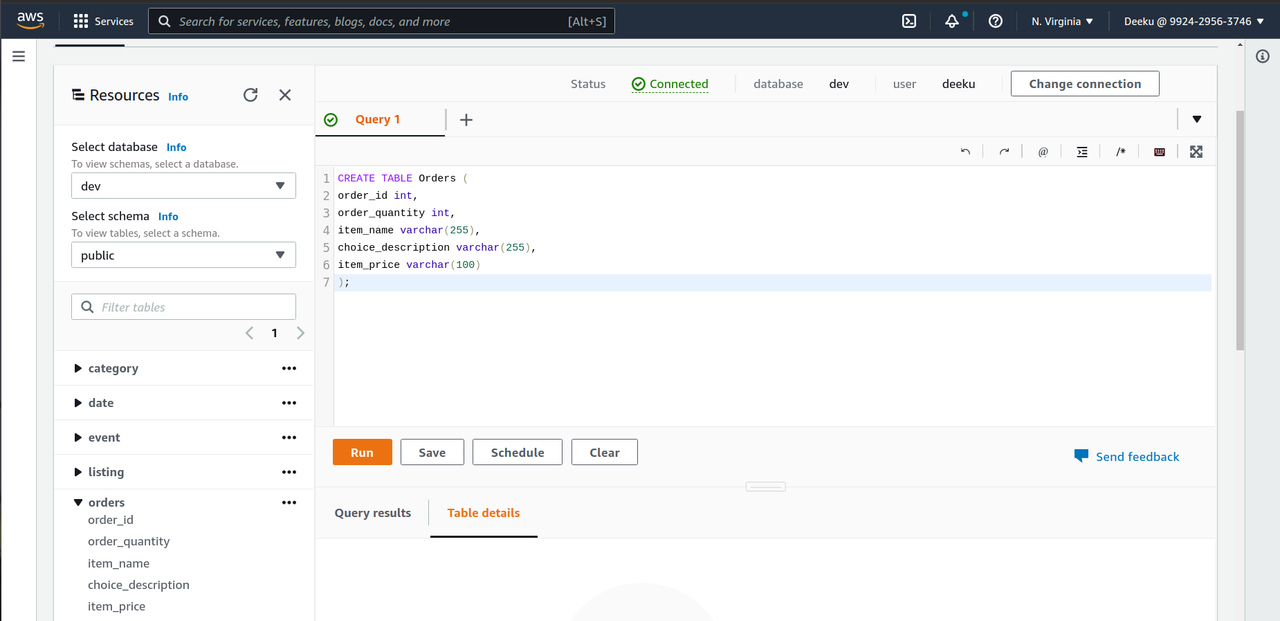Click the Change connection button
1280x621 pixels.
[1085, 84]
